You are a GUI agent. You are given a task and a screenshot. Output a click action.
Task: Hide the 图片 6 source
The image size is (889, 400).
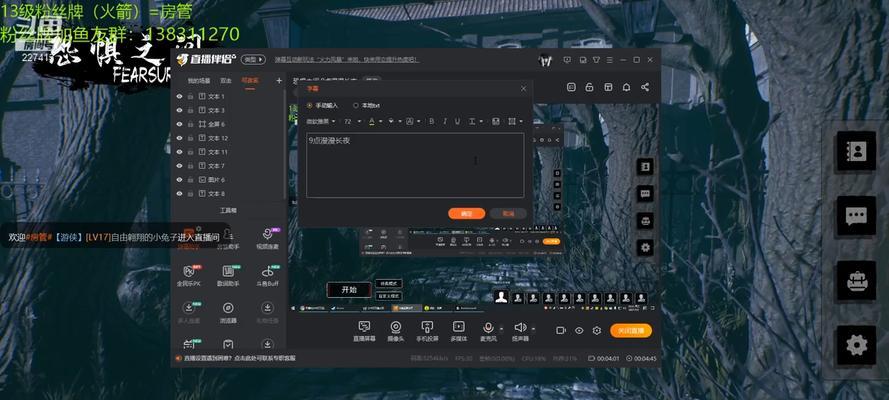coord(180,180)
